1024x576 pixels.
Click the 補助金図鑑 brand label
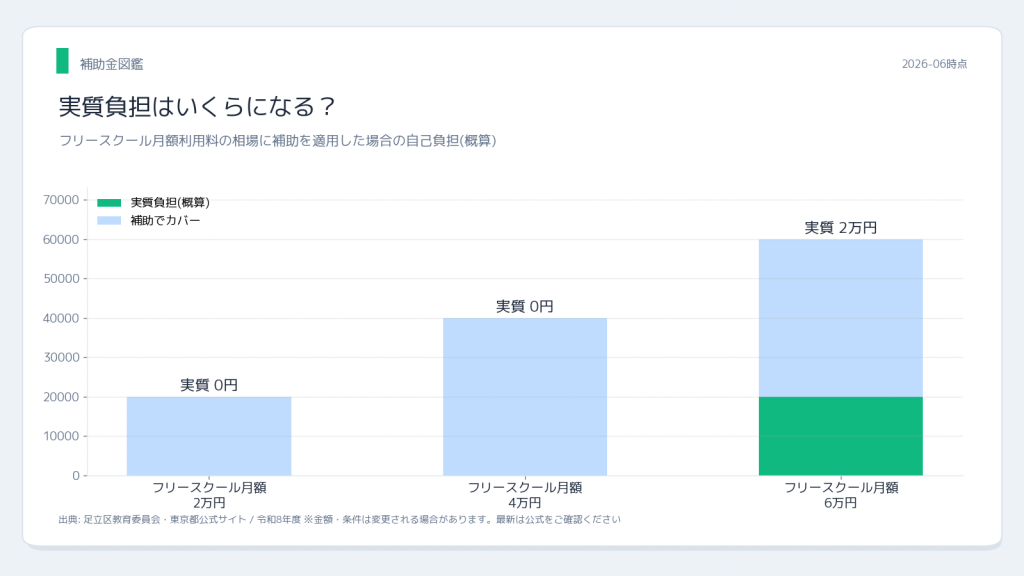tap(111, 64)
